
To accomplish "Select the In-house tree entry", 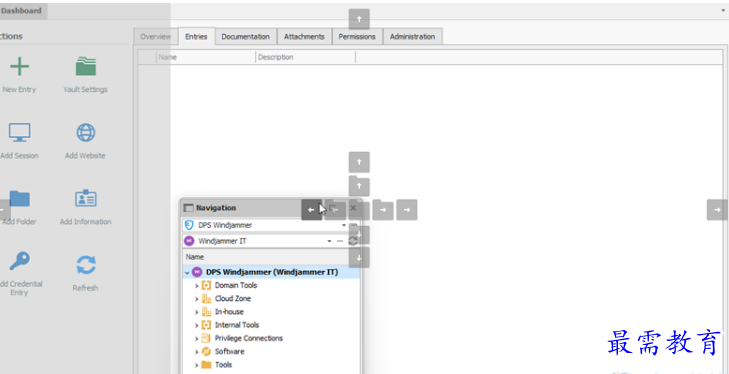I will coord(229,312).
